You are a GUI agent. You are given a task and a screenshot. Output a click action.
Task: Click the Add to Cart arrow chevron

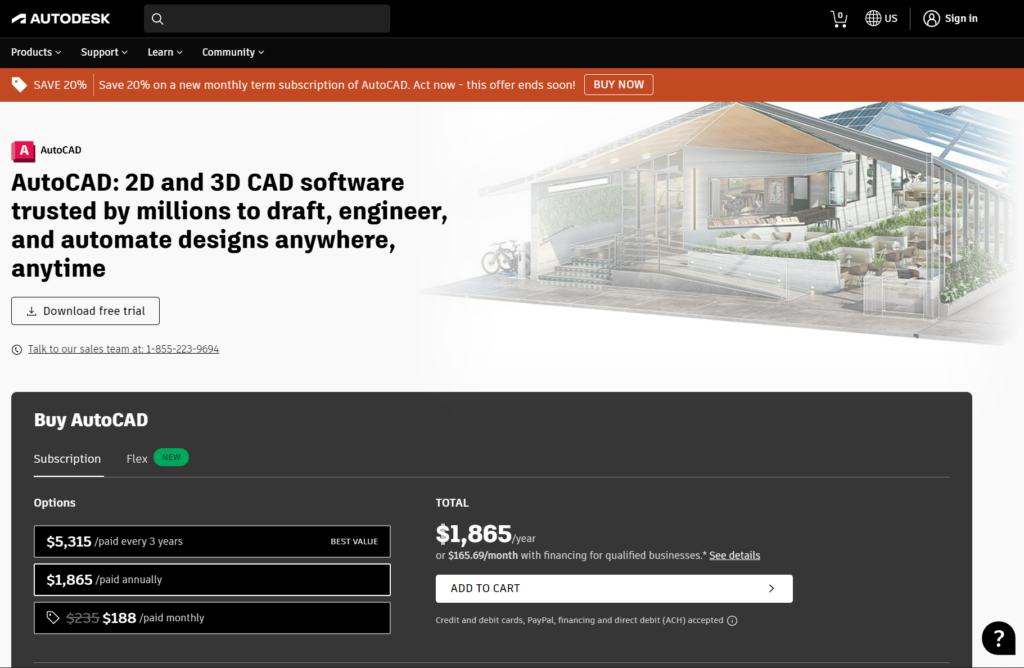pos(771,588)
